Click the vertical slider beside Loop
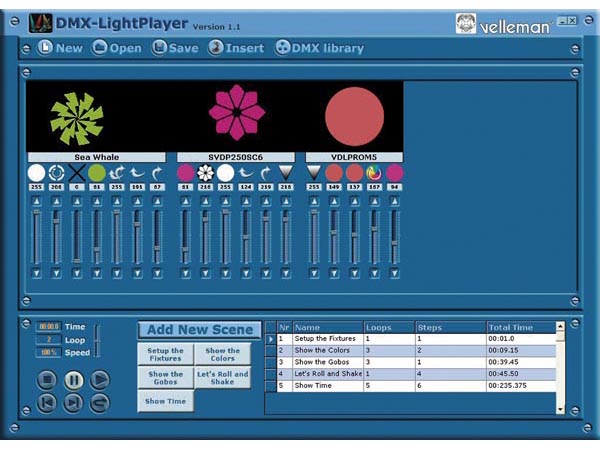Screen dimensions: 600x450 pyautogui.click(x=97, y=341)
